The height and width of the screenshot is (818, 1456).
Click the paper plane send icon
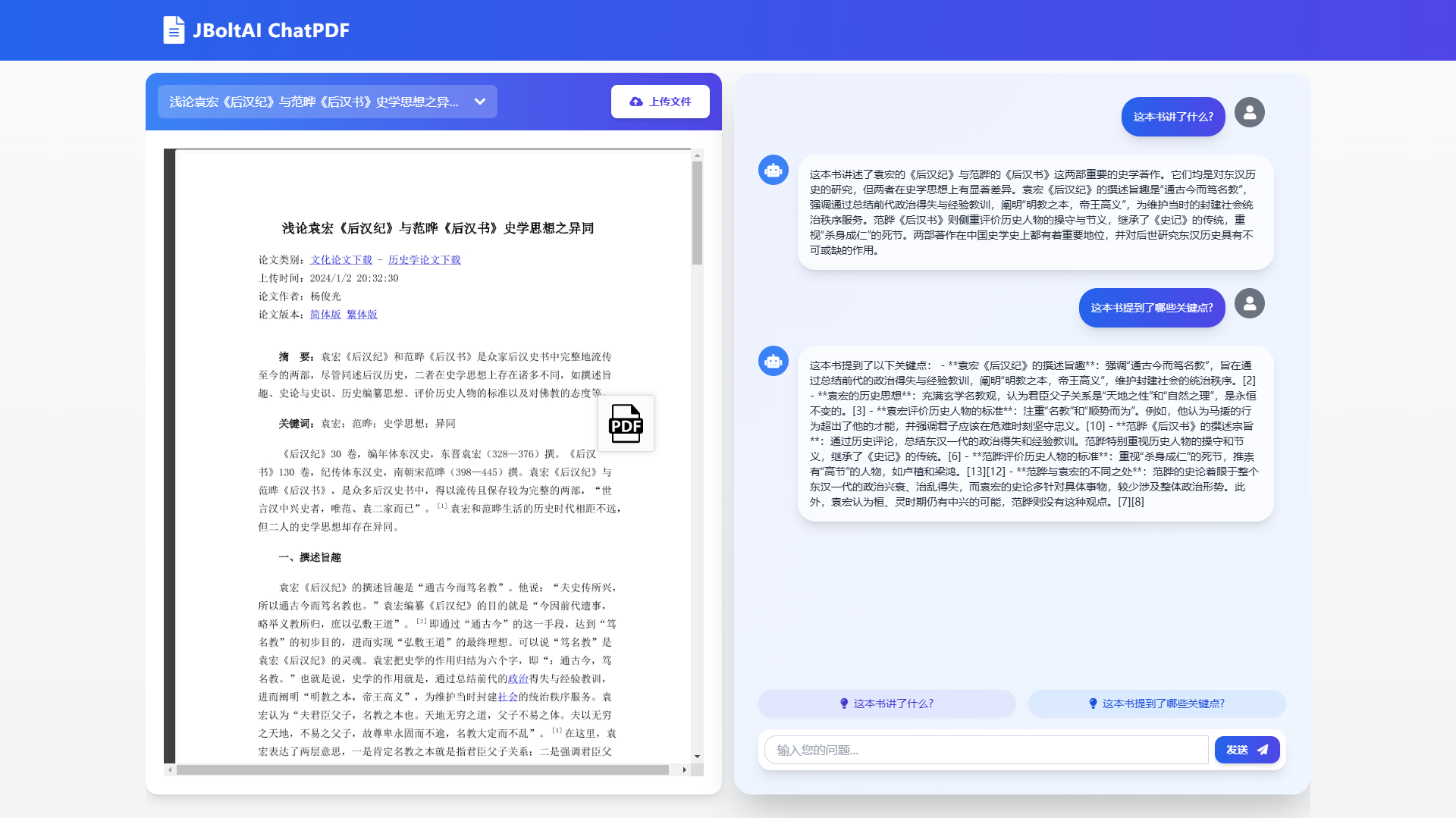point(1263,750)
